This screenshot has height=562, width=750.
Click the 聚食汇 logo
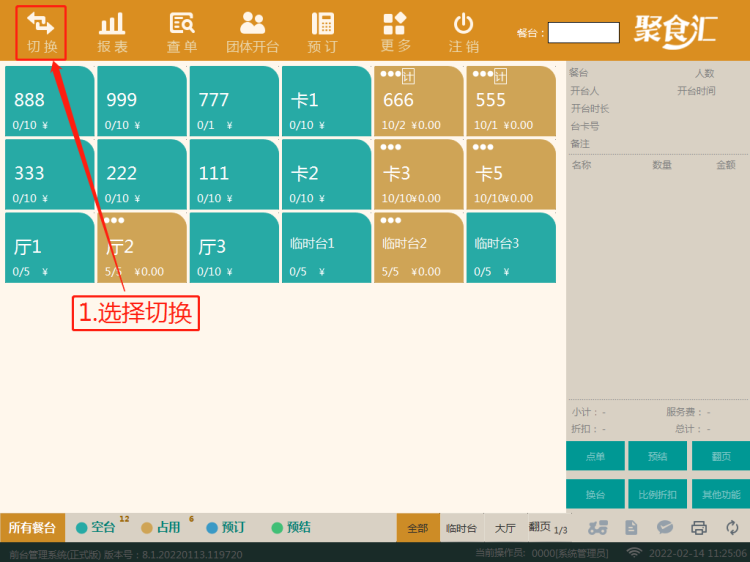point(676,32)
